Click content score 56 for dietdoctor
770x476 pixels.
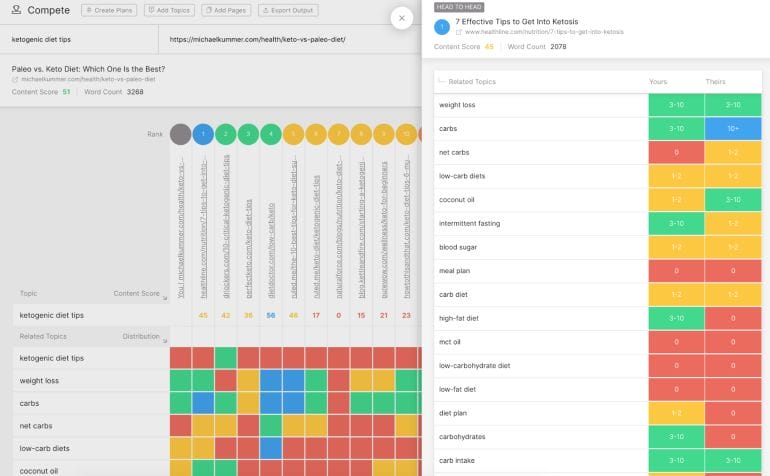[271, 315]
